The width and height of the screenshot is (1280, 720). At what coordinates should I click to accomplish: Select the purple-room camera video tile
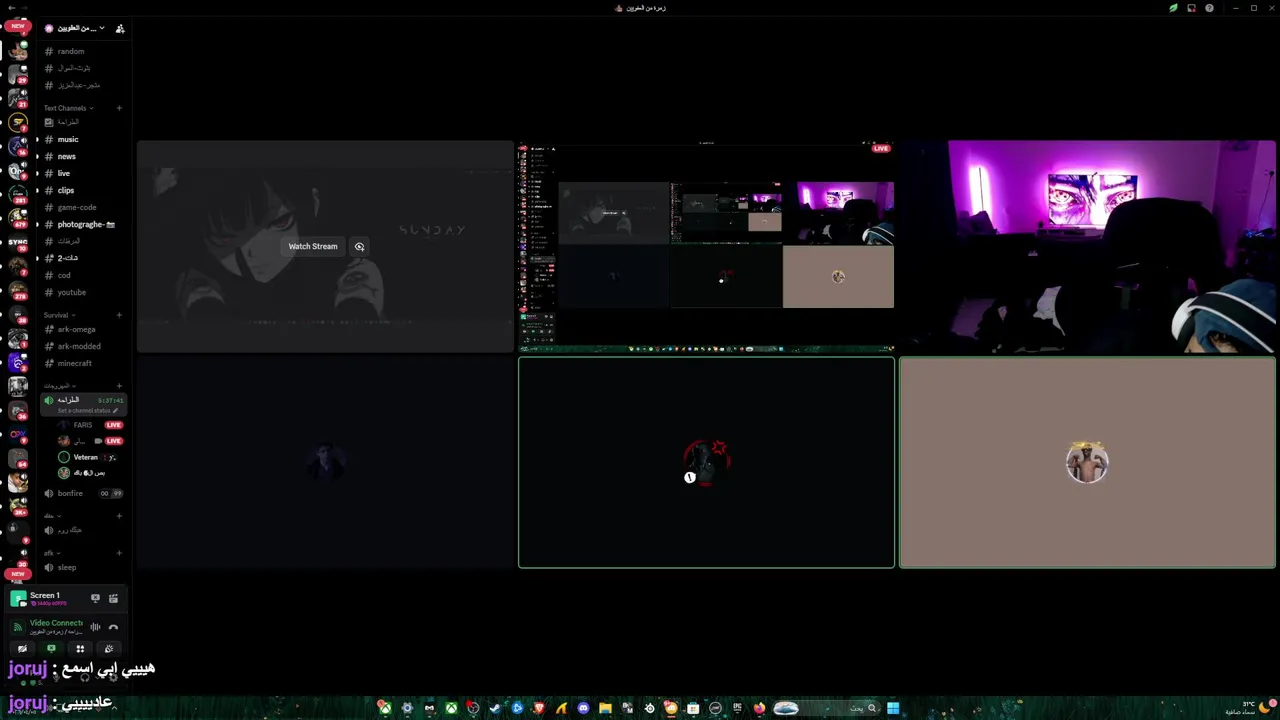coord(1087,246)
